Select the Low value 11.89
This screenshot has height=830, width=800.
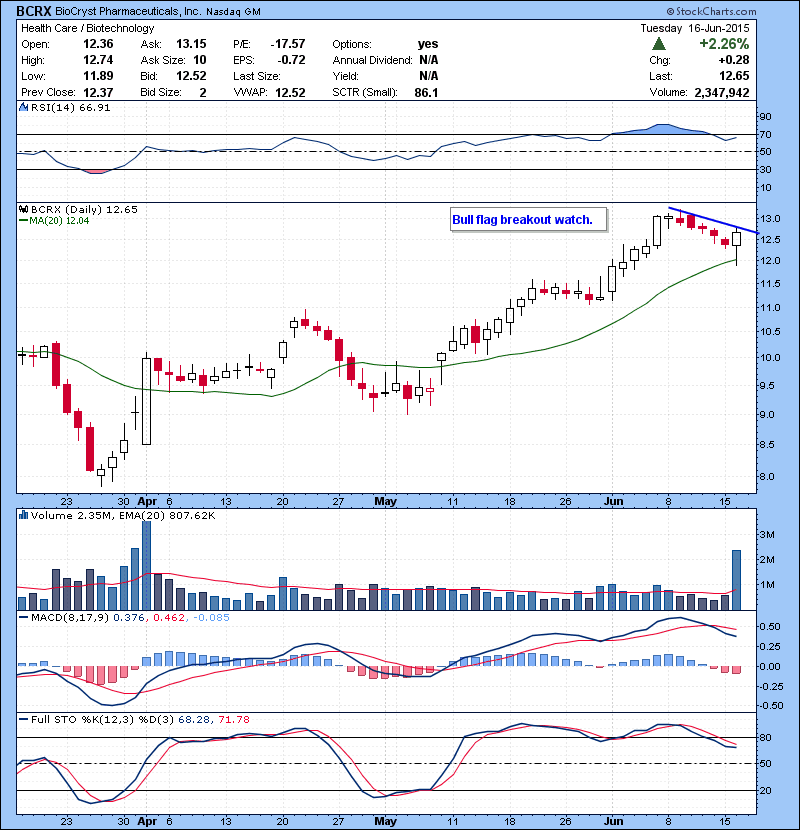point(98,76)
